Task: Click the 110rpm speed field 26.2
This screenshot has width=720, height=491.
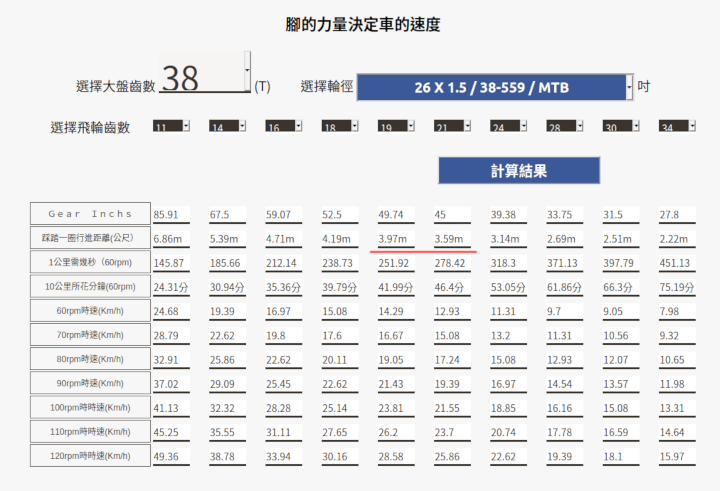Action: click(x=396, y=433)
